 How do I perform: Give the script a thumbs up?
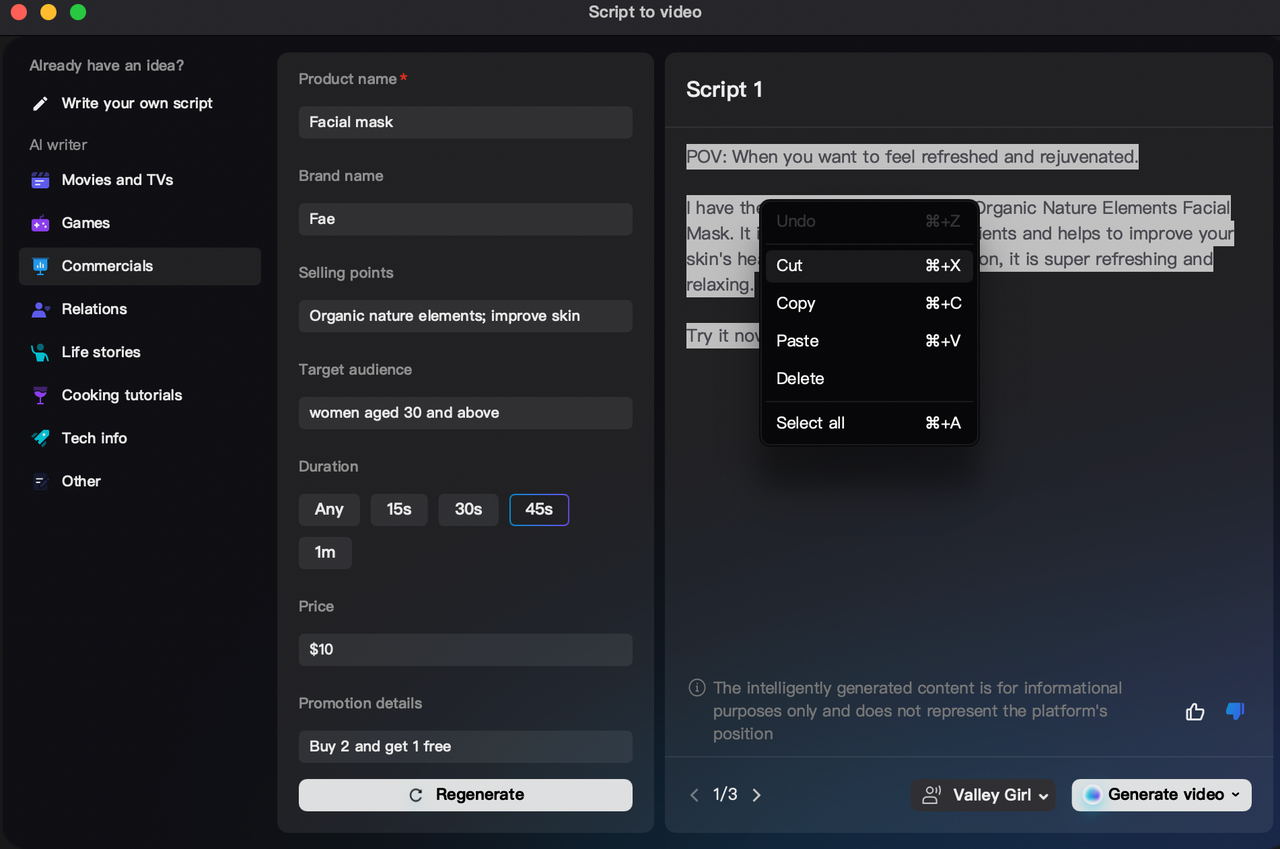pos(1195,711)
